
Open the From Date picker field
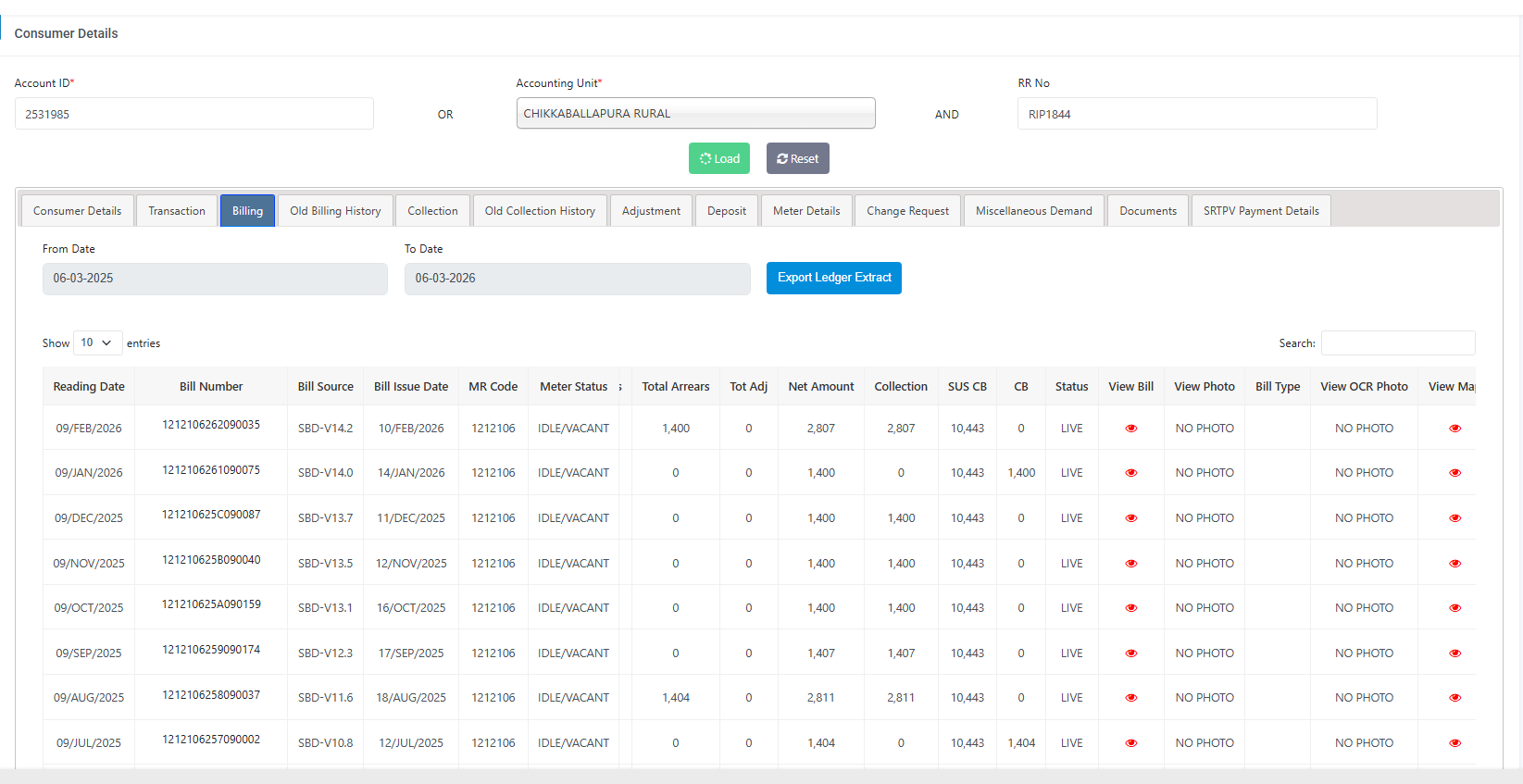coord(215,279)
